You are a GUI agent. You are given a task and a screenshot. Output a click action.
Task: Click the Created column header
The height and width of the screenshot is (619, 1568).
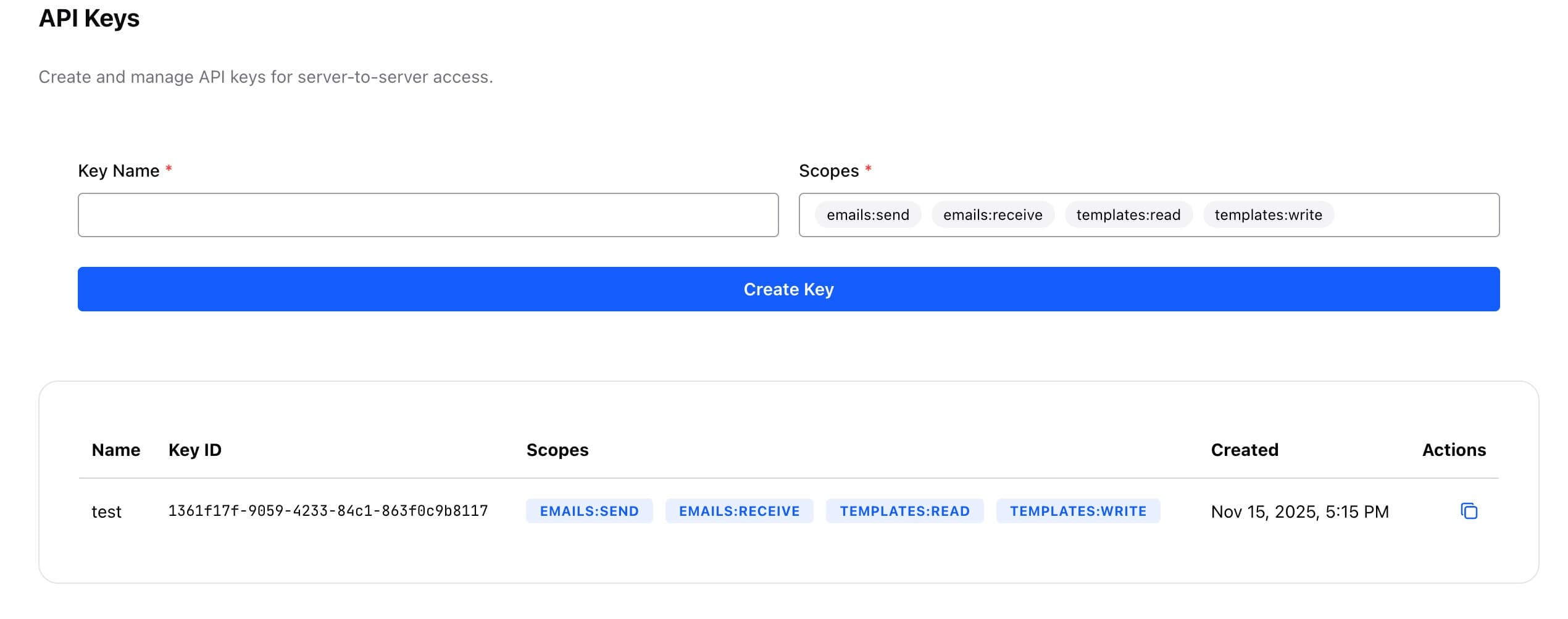pos(1245,450)
